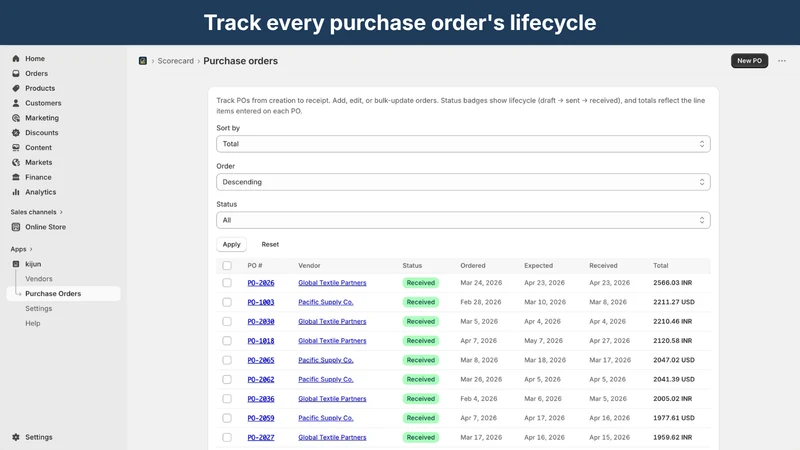Open the Status filter dropdown
This screenshot has height=450, width=800.
pyautogui.click(x=463, y=220)
